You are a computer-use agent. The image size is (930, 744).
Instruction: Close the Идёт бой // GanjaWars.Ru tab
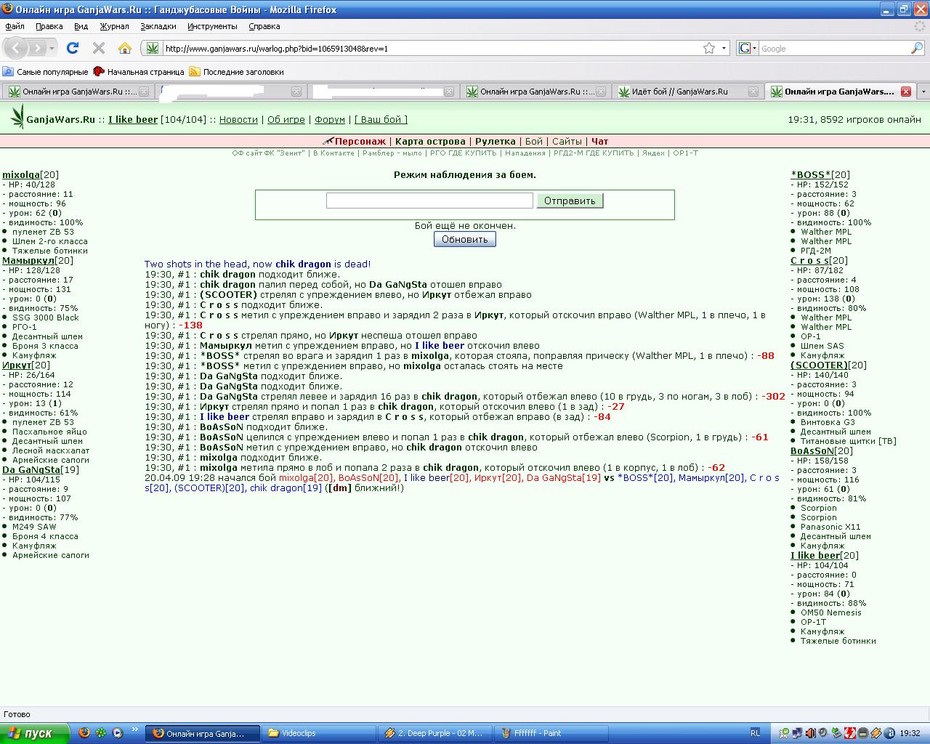[753, 91]
